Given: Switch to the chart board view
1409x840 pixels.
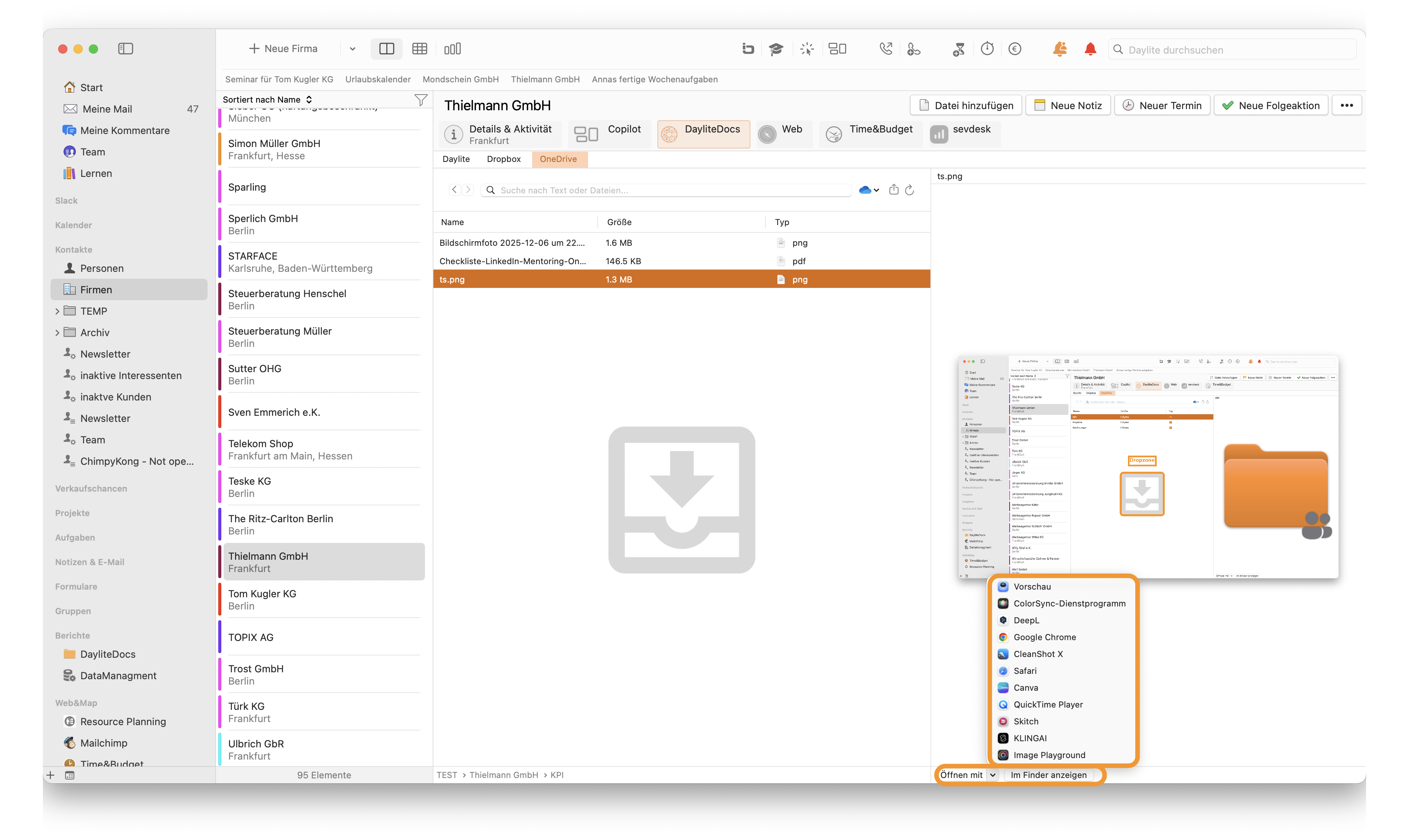Looking at the screenshot, I should pos(452,49).
